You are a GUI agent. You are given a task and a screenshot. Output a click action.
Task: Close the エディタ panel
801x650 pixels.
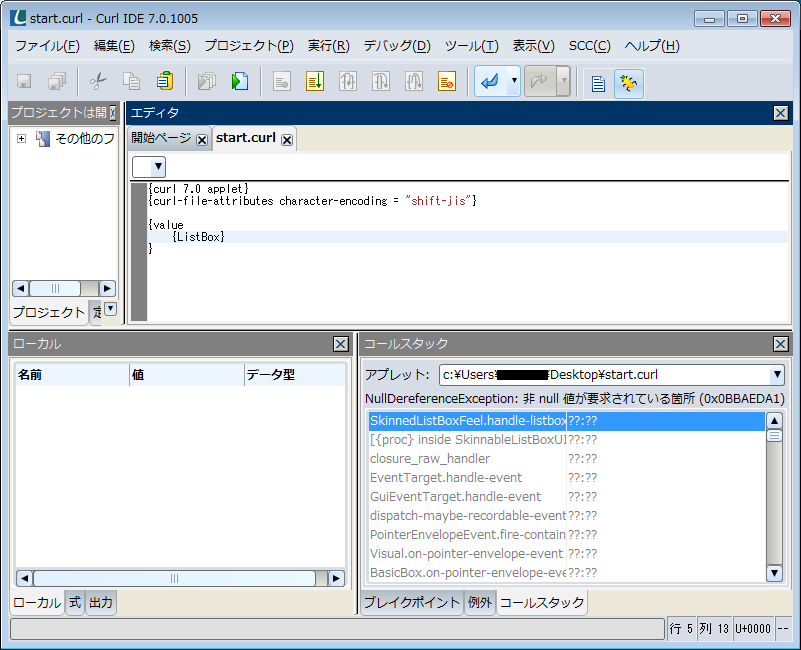pos(780,113)
